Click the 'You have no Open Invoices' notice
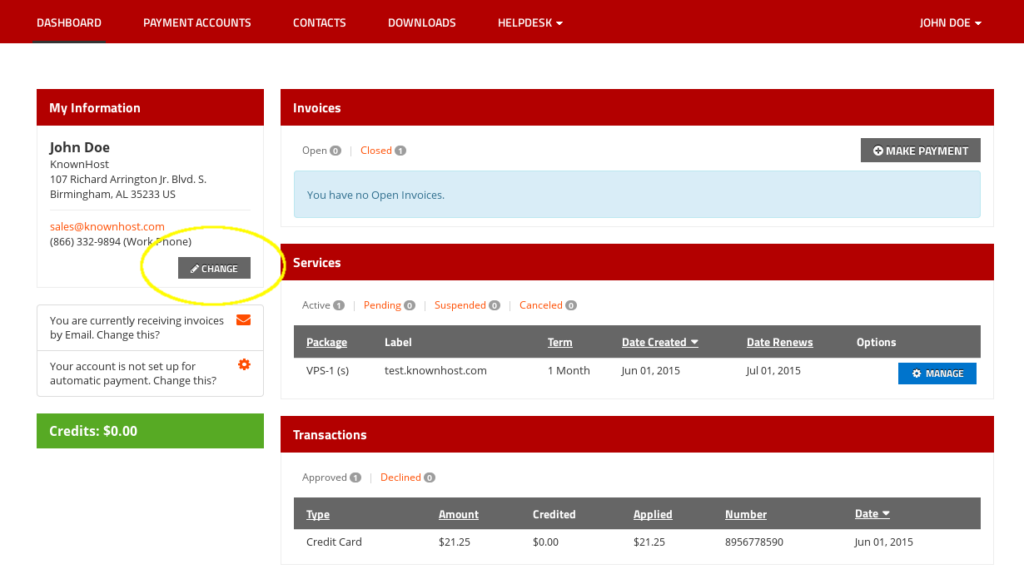 coord(637,195)
